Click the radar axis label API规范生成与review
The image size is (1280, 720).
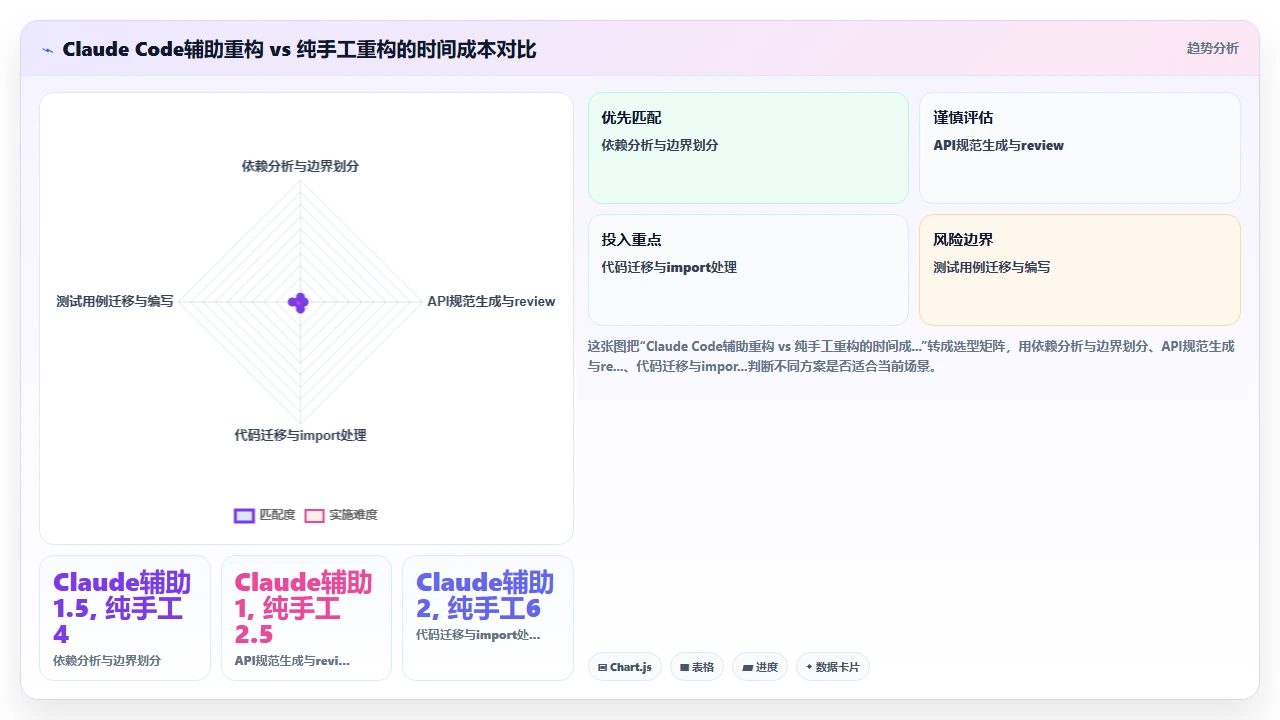[x=491, y=301]
